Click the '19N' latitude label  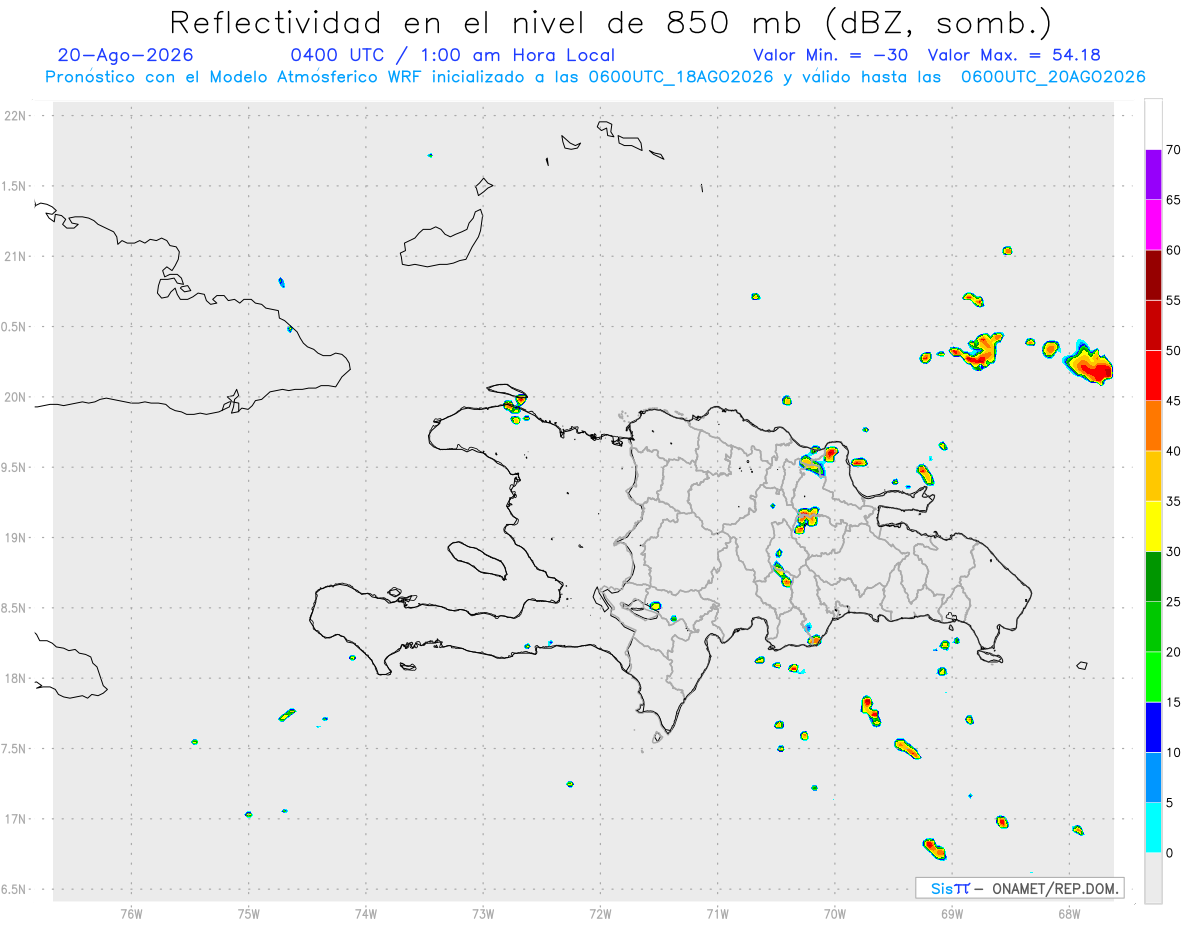pos(16,538)
